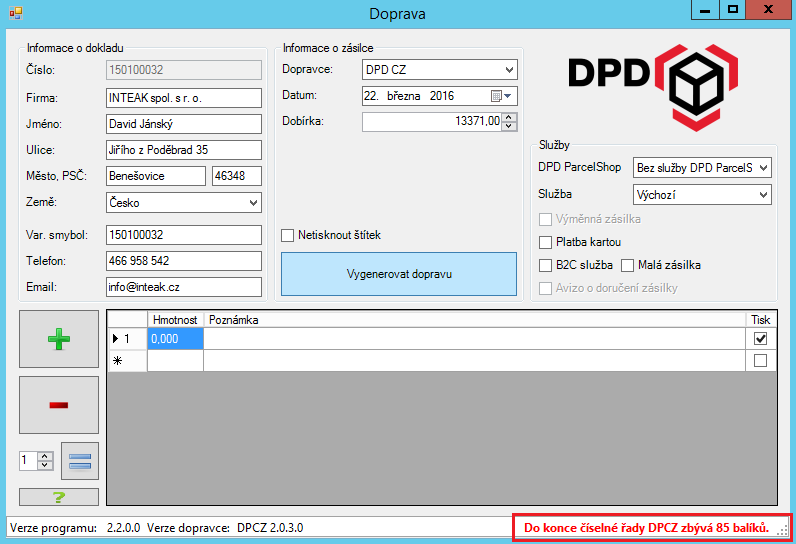Image resolution: width=796 pixels, height=544 pixels.
Task: Click the Telefon field
Action: point(184,261)
